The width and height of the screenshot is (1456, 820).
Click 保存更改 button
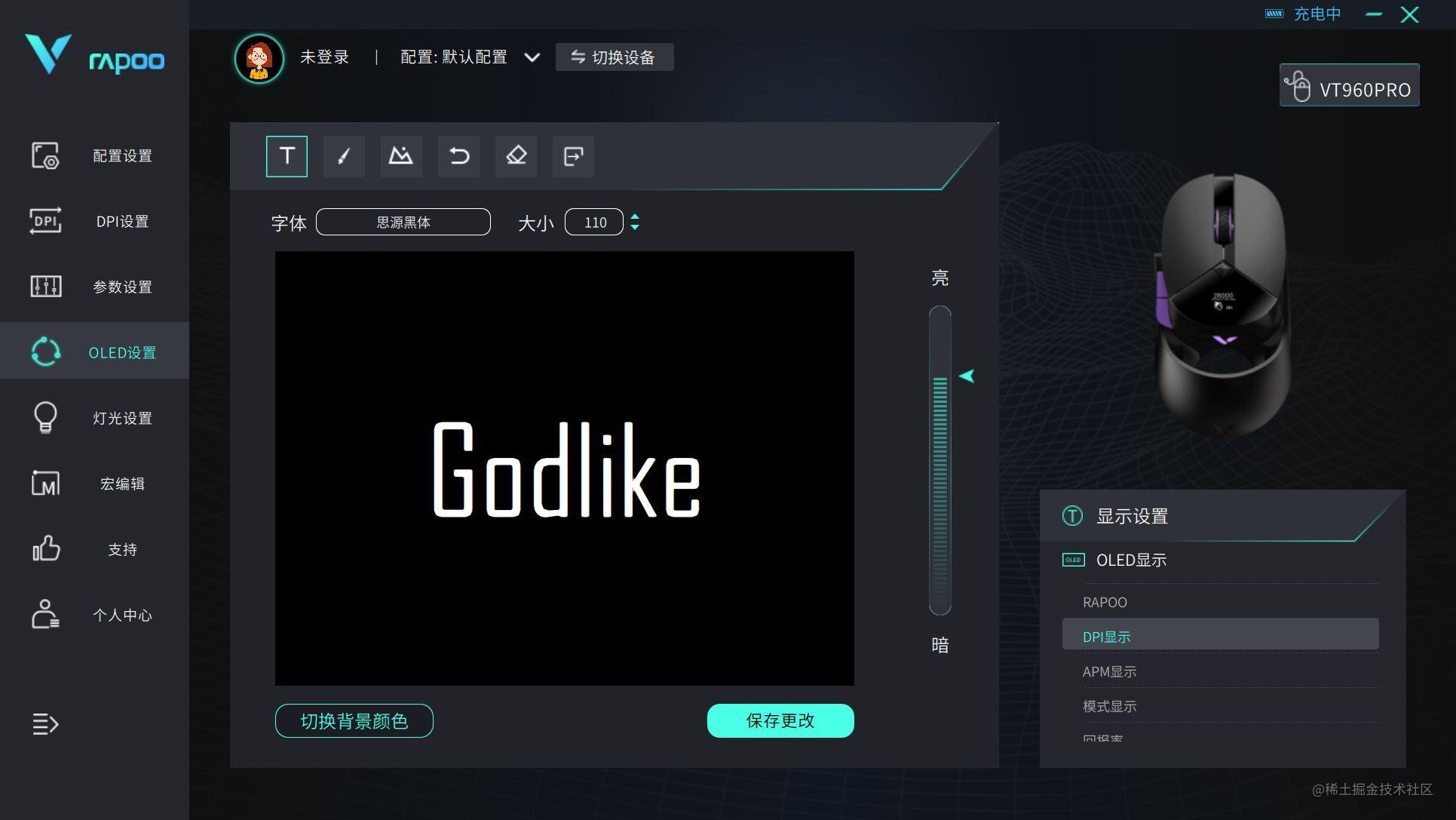pyautogui.click(x=780, y=720)
